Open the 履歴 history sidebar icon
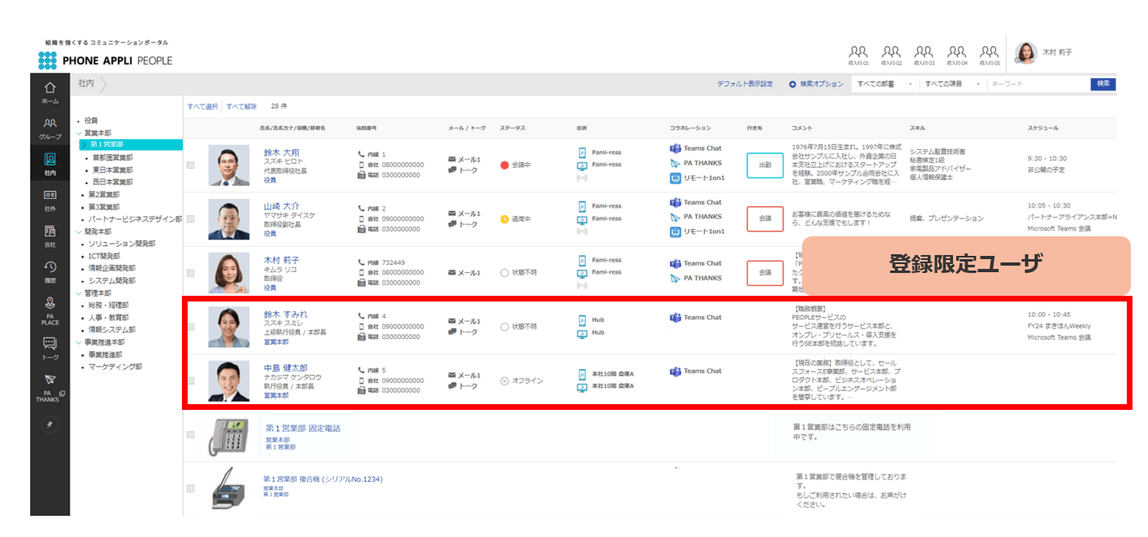This screenshot has width=1148, height=537. (x=50, y=270)
